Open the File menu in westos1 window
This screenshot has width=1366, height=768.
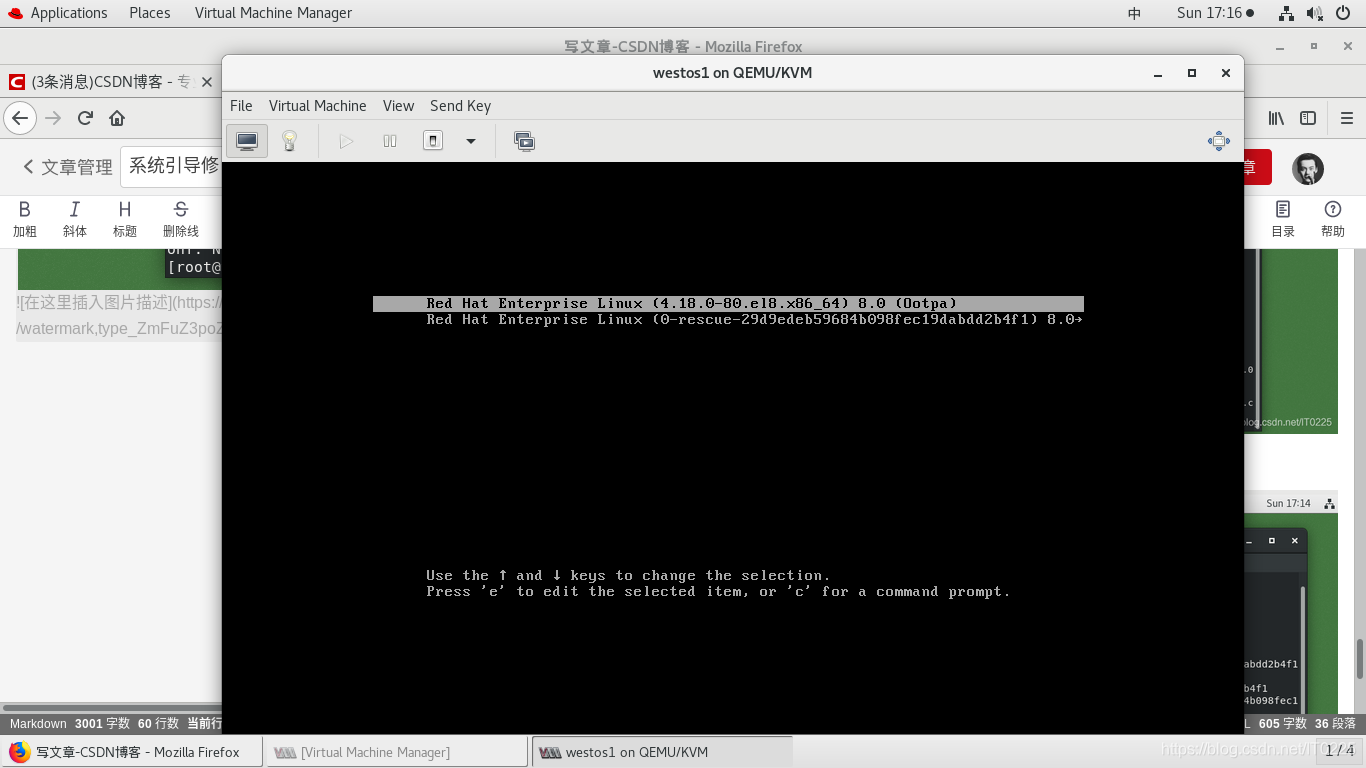click(x=241, y=106)
